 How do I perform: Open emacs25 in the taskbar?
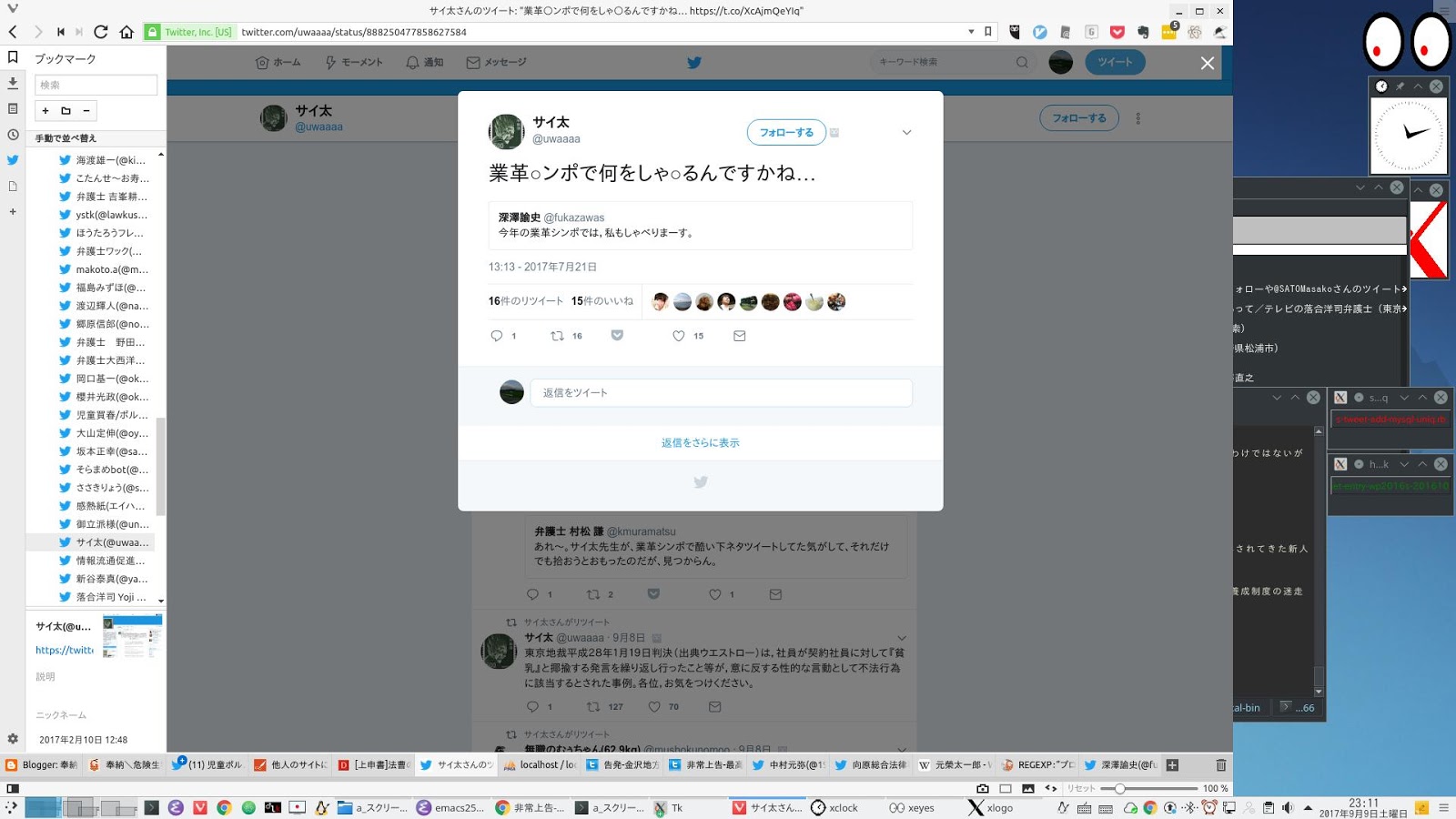coord(450,808)
